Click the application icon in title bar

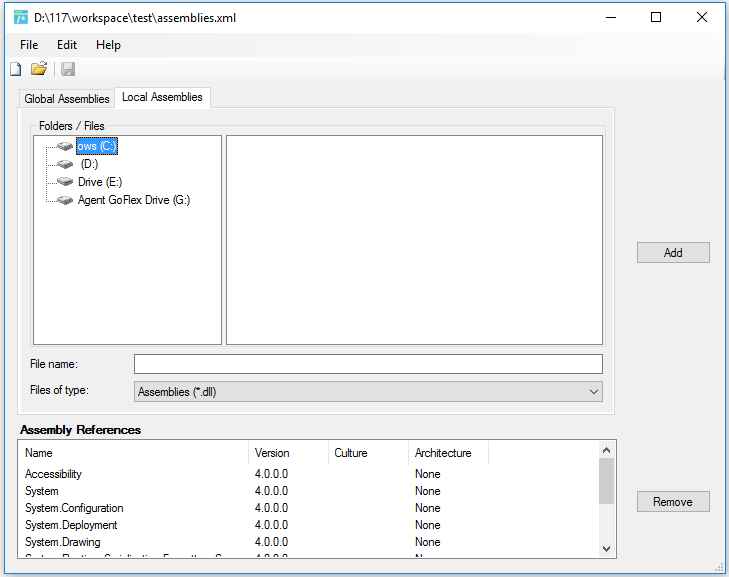(21, 18)
